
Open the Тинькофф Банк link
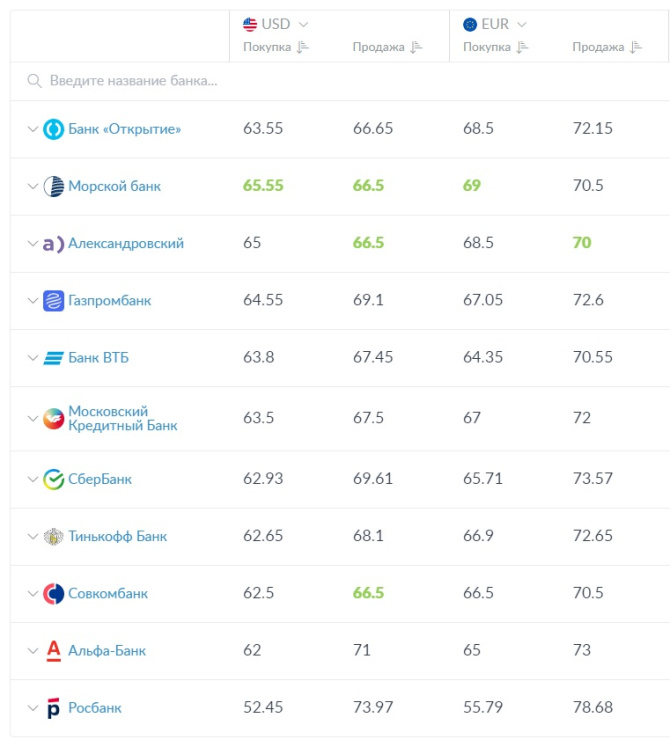tap(117, 536)
